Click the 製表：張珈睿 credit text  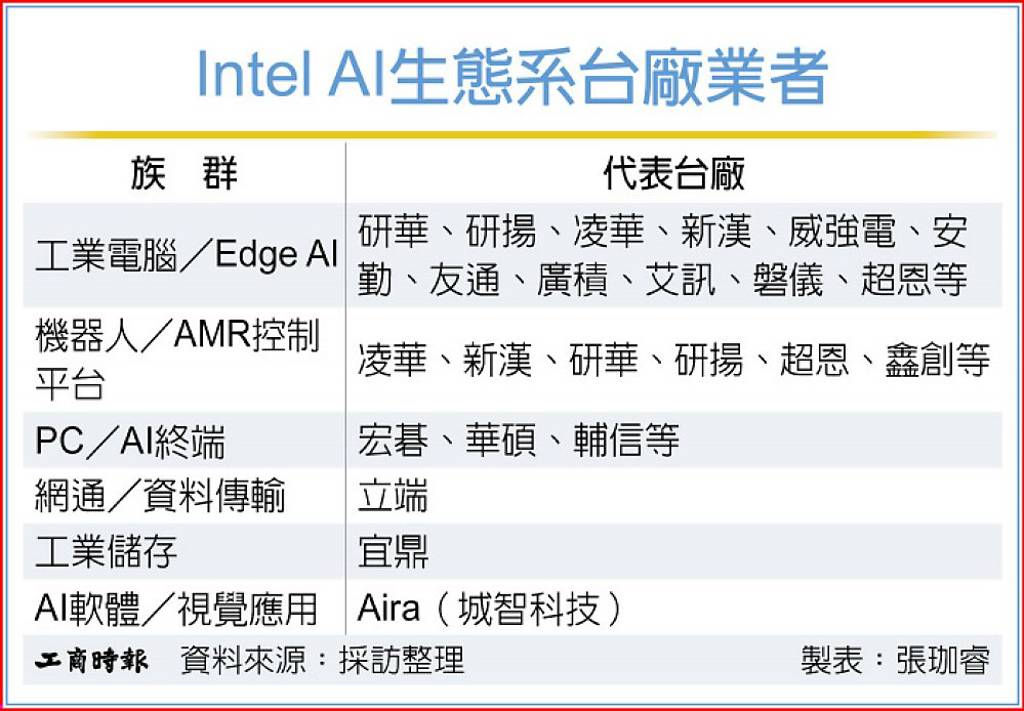pos(895,660)
